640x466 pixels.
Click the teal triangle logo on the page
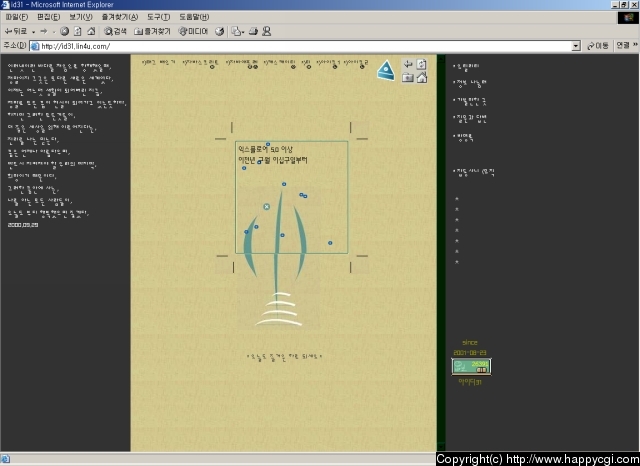386,71
